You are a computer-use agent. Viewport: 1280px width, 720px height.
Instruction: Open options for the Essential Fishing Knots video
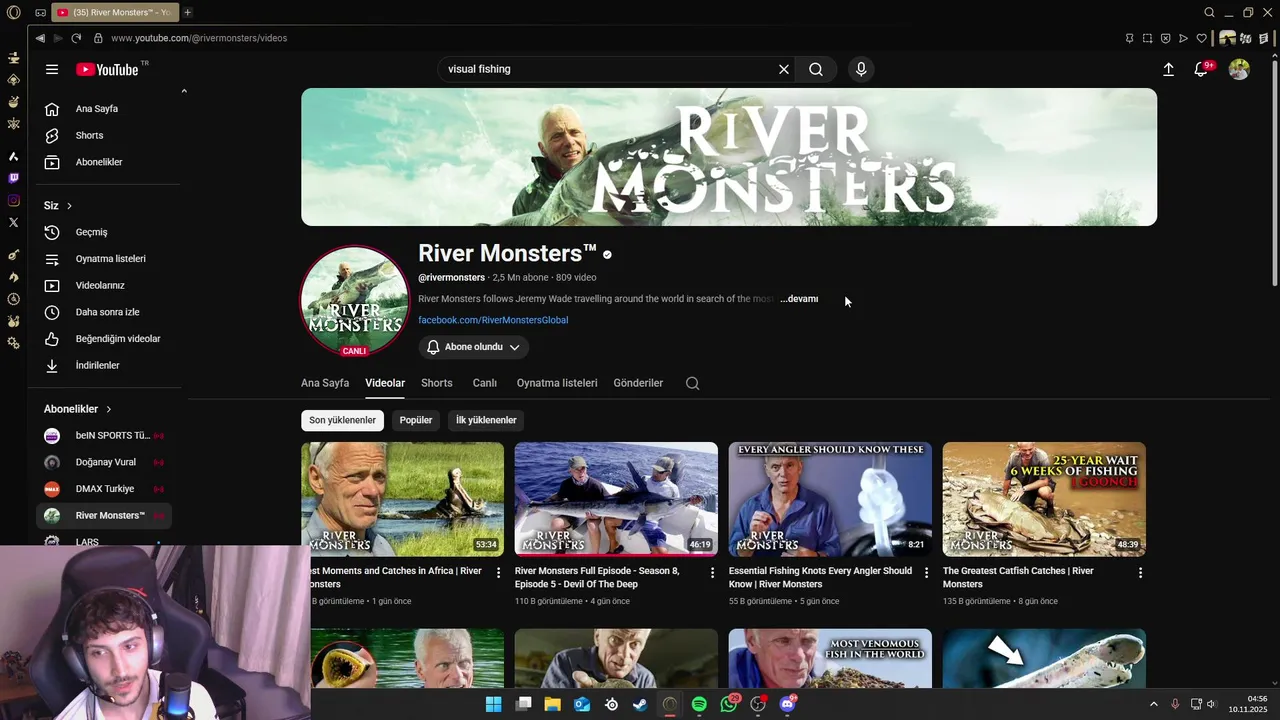pyautogui.click(x=926, y=573)
